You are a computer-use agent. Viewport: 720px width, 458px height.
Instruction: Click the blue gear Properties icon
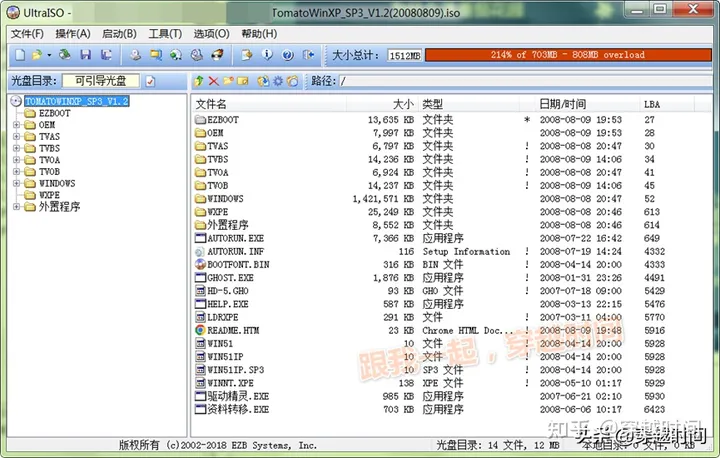tap(278, 81)
